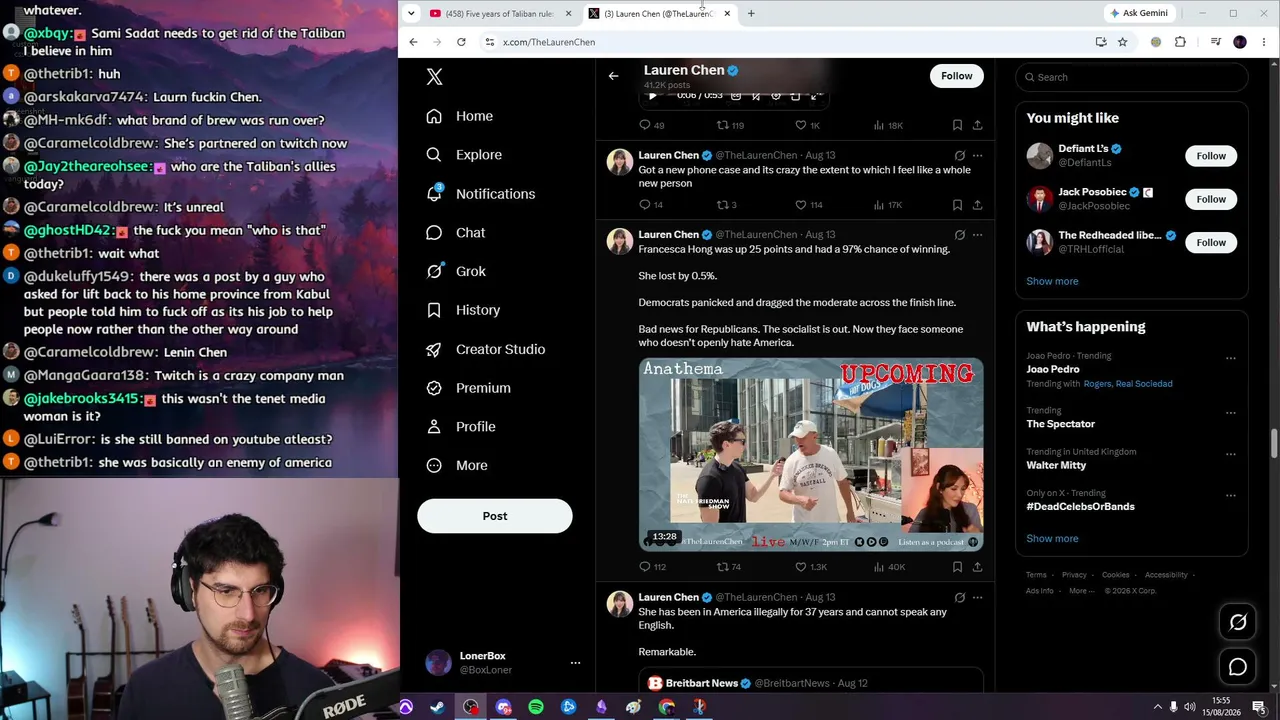Open the X logo home link
The width and height of the screenshot is (1280, 720).
pos(434,77)
